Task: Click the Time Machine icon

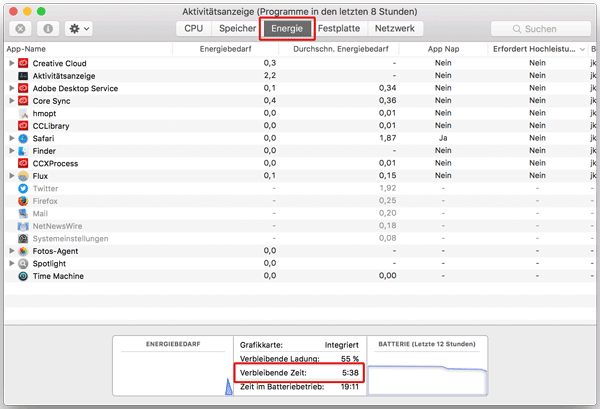Action: (x=23, y=276)
